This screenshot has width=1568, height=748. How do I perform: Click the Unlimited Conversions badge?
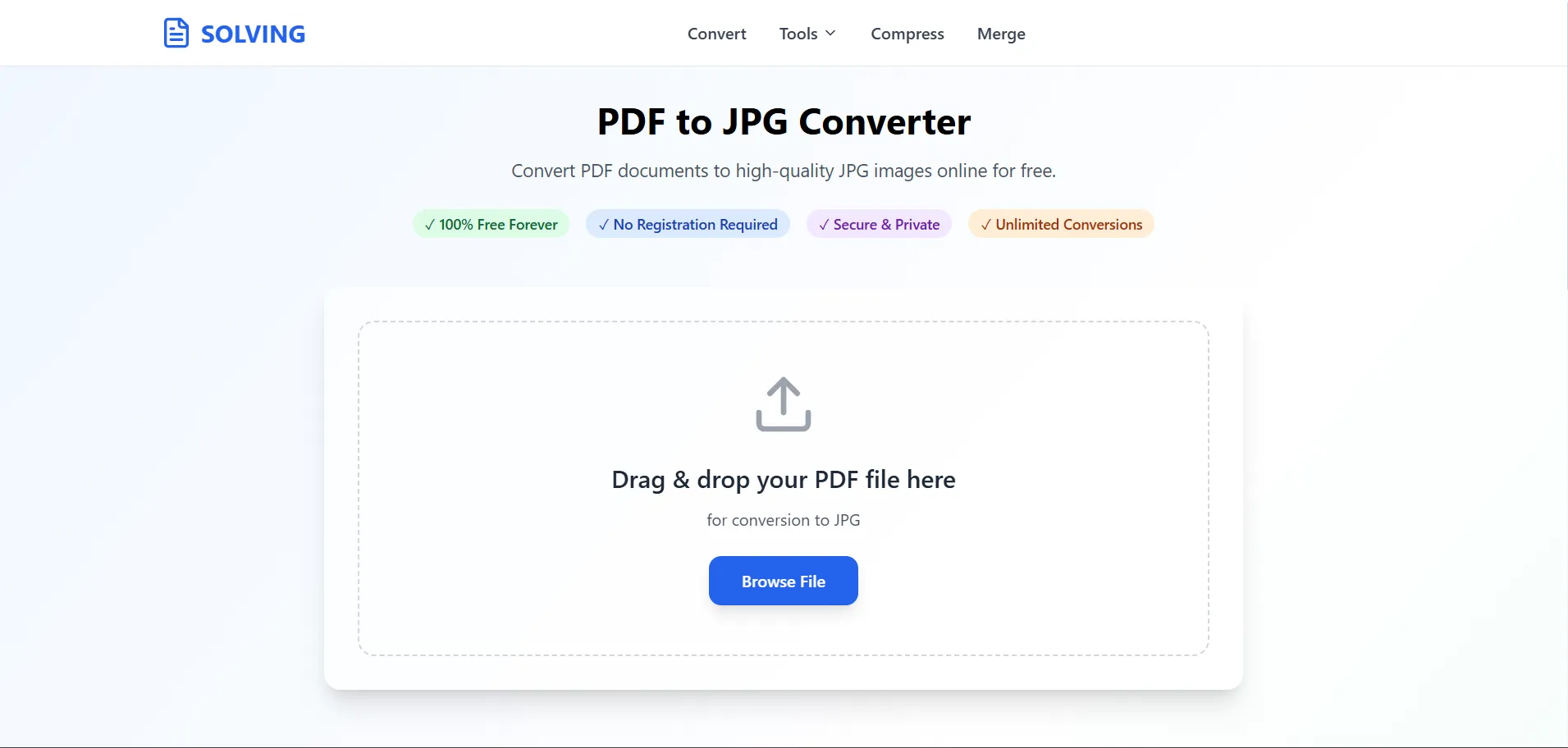pyautogui.click(x=1061, y=224)
